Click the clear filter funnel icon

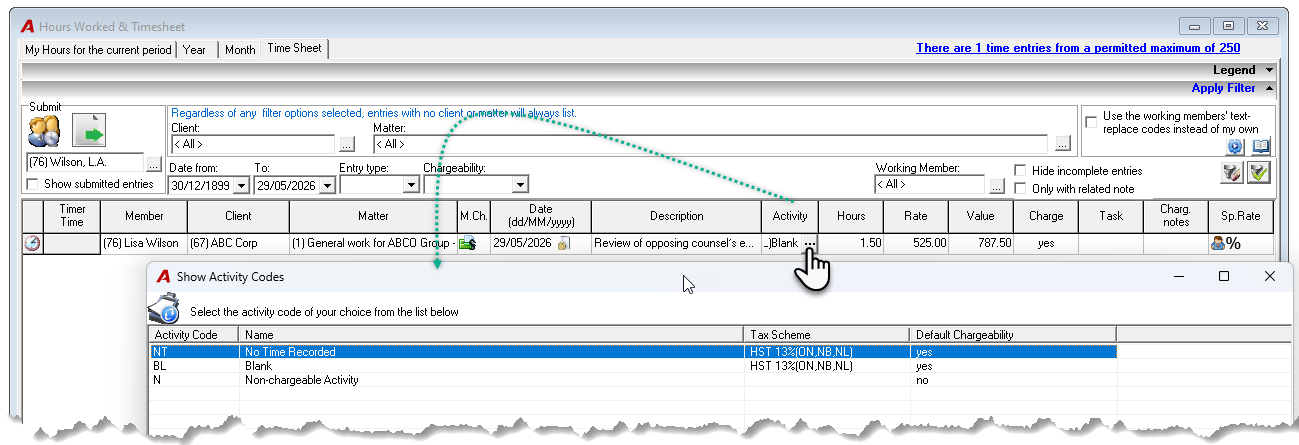1232,173
